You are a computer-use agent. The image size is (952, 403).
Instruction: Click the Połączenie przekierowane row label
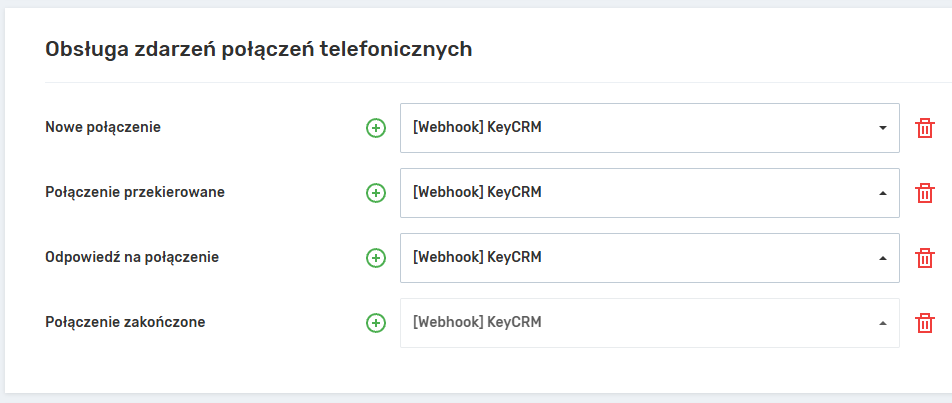click(x=135, y=193)
